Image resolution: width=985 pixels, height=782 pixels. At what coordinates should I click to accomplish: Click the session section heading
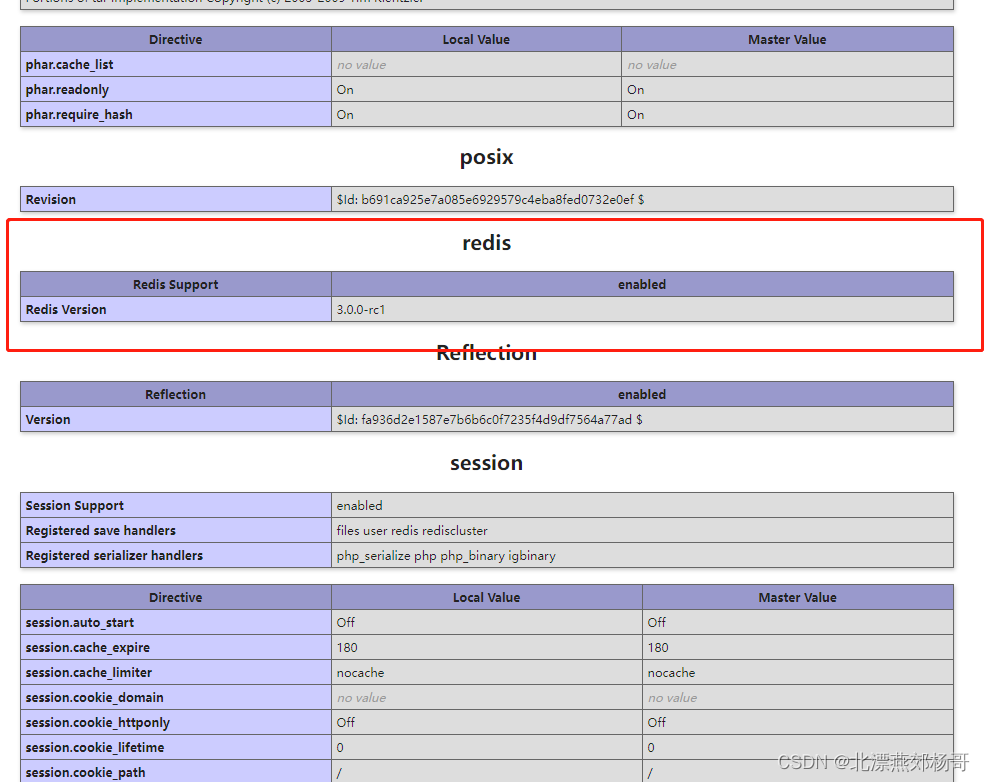(487, 463)
